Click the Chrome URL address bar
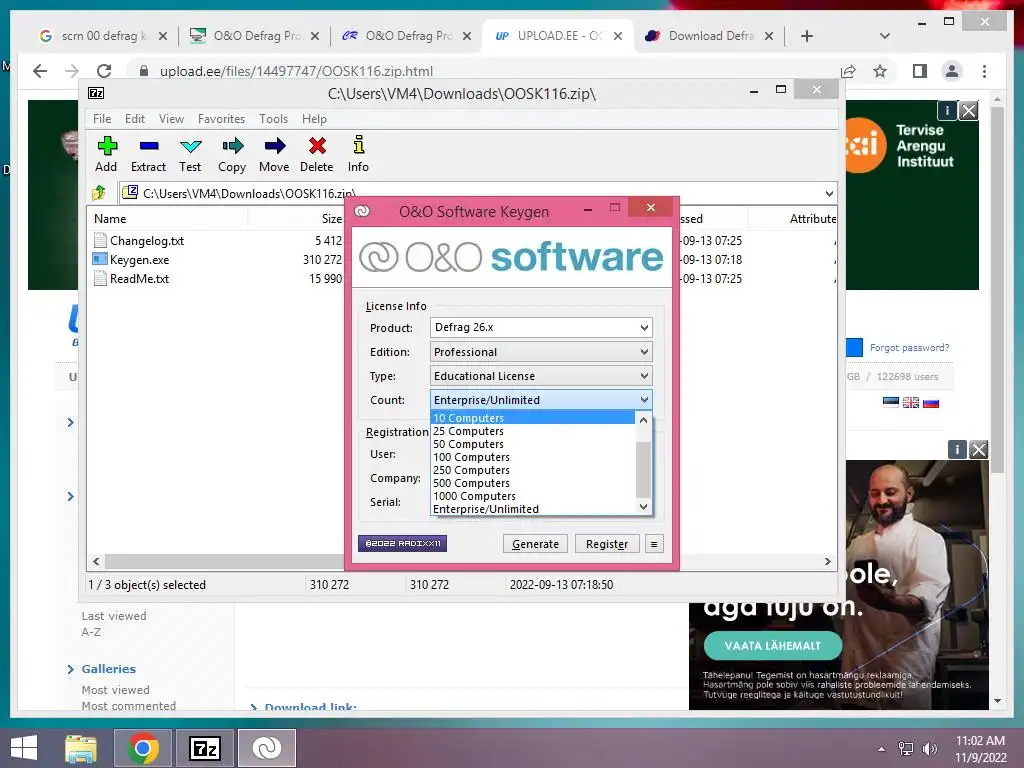Viewport: 1024px width, 768px height. (x=483, y=71)
